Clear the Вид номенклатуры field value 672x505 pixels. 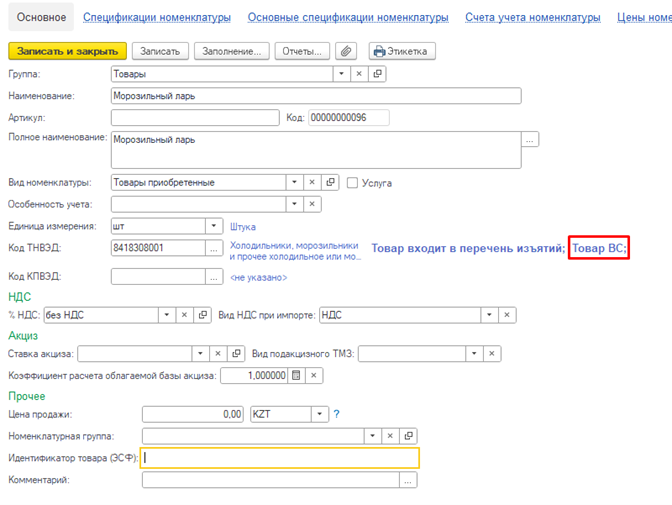[x=312, y=183]
